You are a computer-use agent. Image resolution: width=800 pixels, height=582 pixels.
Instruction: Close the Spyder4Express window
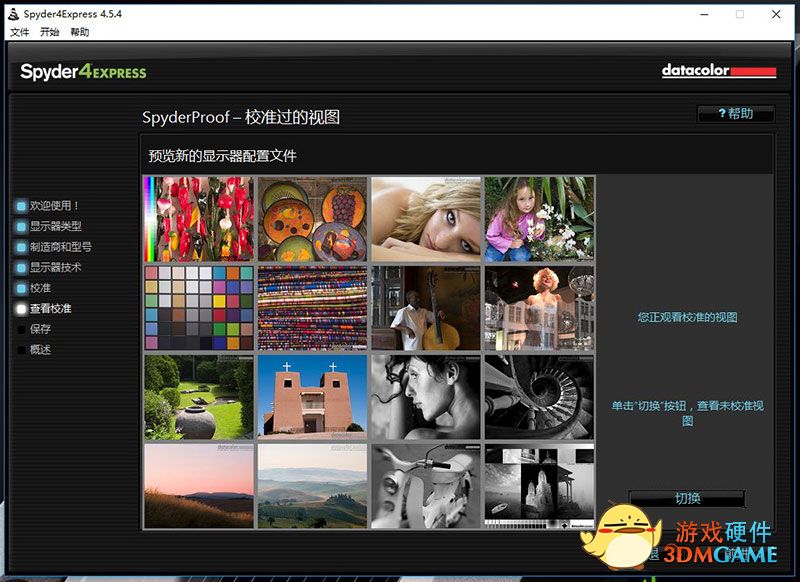pyautogui.click(x=776, y=14)
